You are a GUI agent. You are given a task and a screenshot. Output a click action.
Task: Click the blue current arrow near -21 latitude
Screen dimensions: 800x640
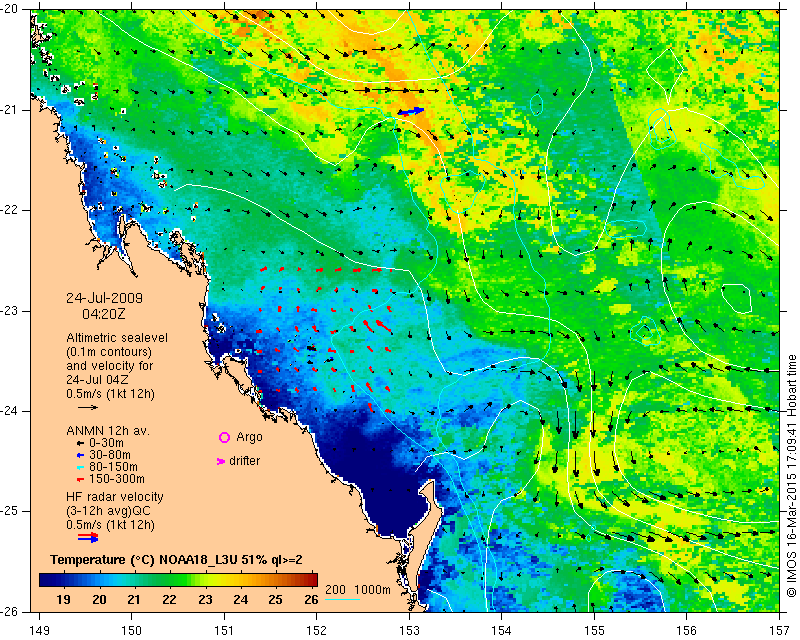click(x=411, y=111)
